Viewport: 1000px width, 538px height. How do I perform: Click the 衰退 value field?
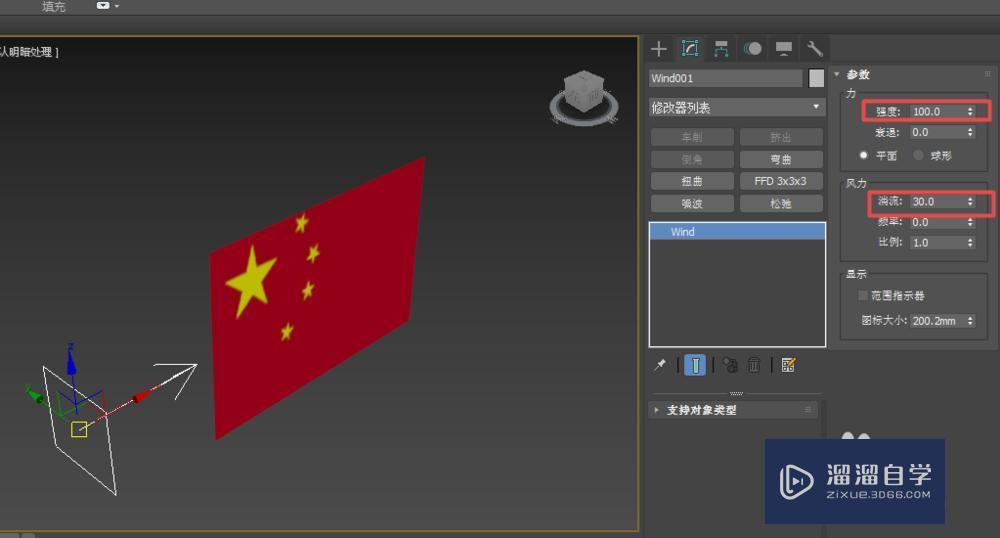tap(937, 132)
